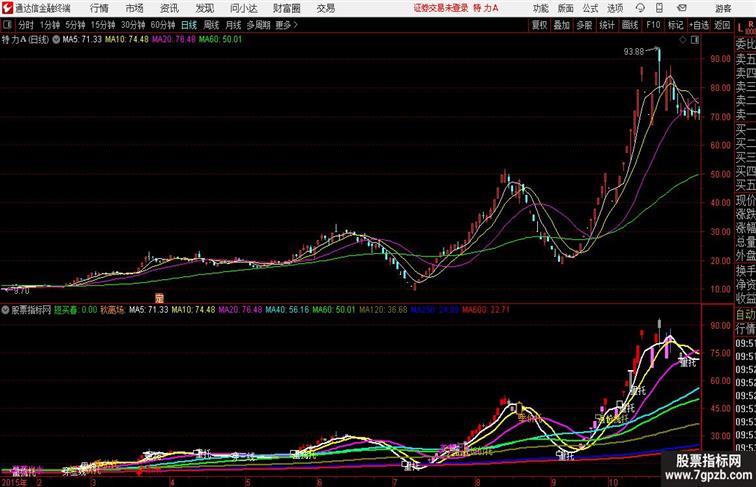Click the 秋离场 indicator label
Viewport: 756px width, 487px height.
(x=112, y=310)
